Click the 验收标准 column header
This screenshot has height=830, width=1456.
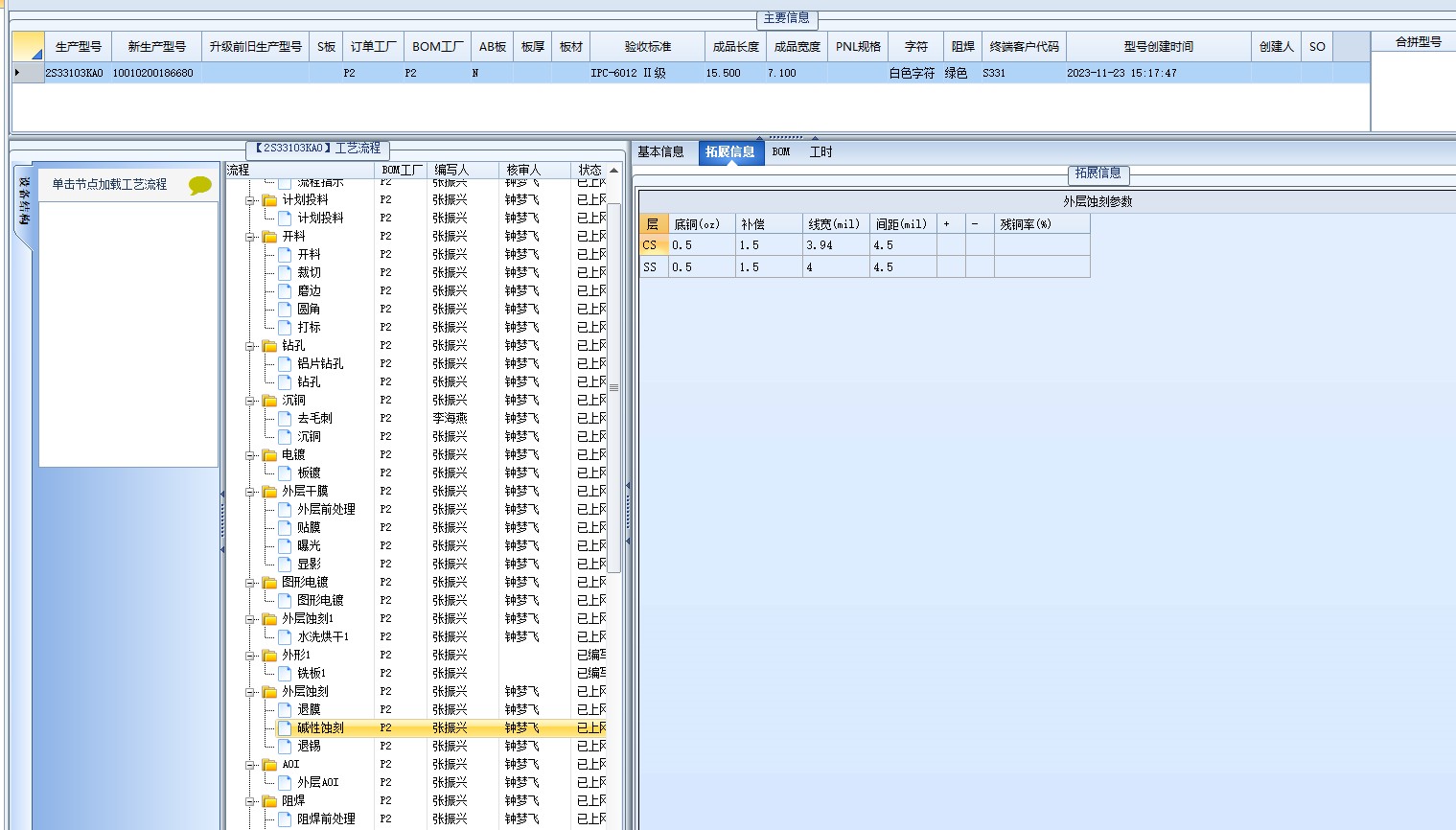coord(648,47)
